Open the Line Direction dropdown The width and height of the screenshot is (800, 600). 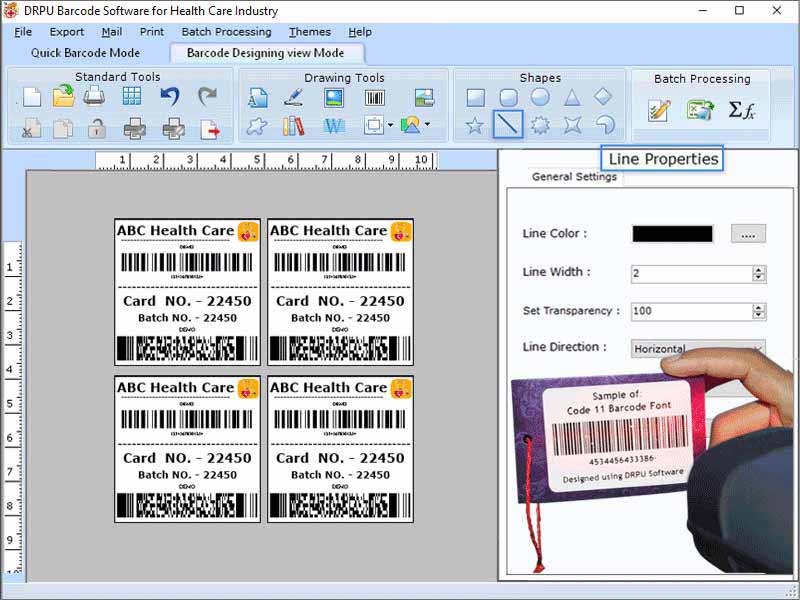[x=757, y=348]
